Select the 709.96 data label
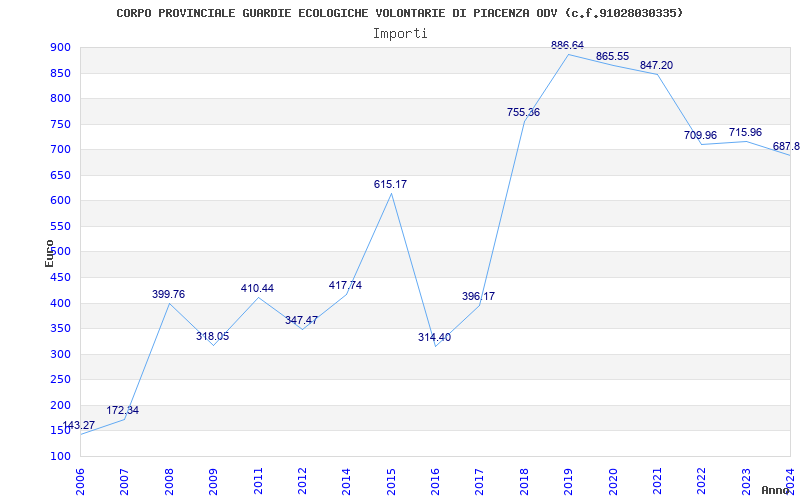This screenshot has height=500, width=800. pyautogui.click(x=701, y=135)
